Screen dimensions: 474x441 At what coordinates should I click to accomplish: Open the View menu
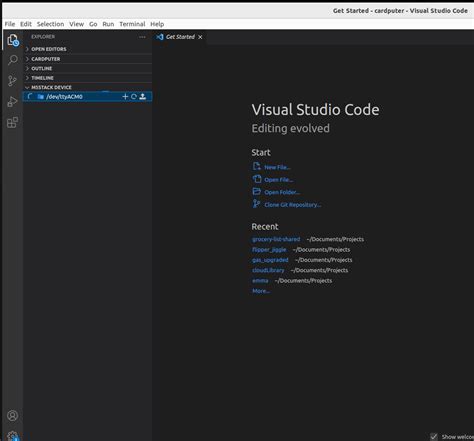point(76,24)
